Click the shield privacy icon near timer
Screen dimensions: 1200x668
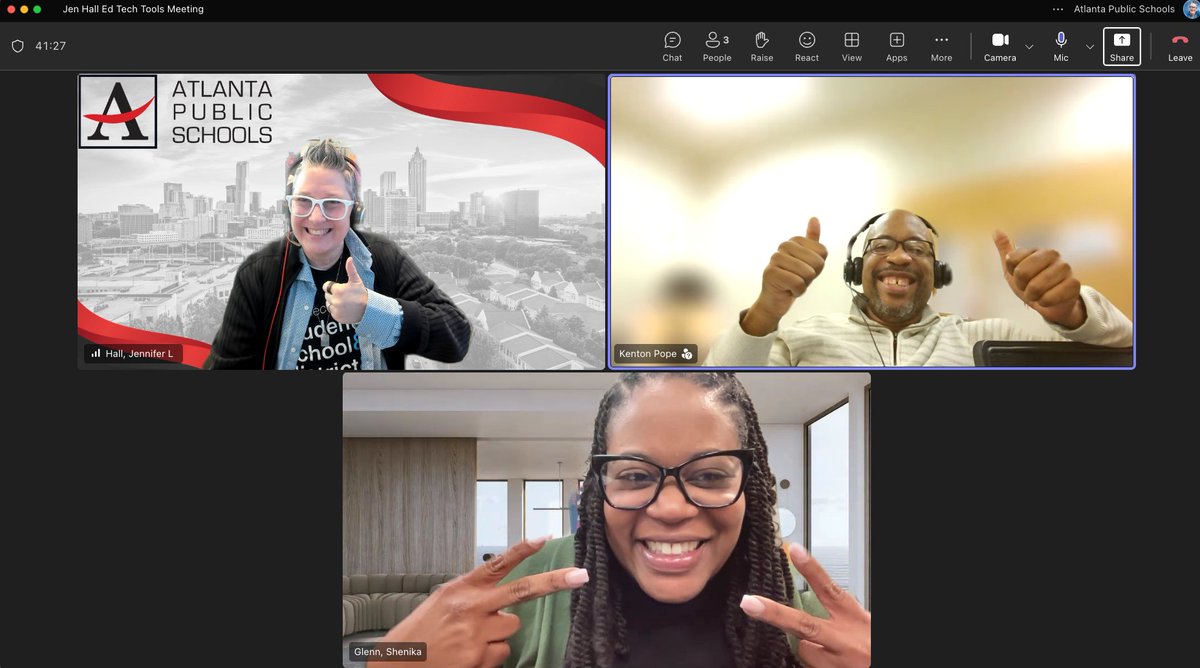tap(17, 46)
